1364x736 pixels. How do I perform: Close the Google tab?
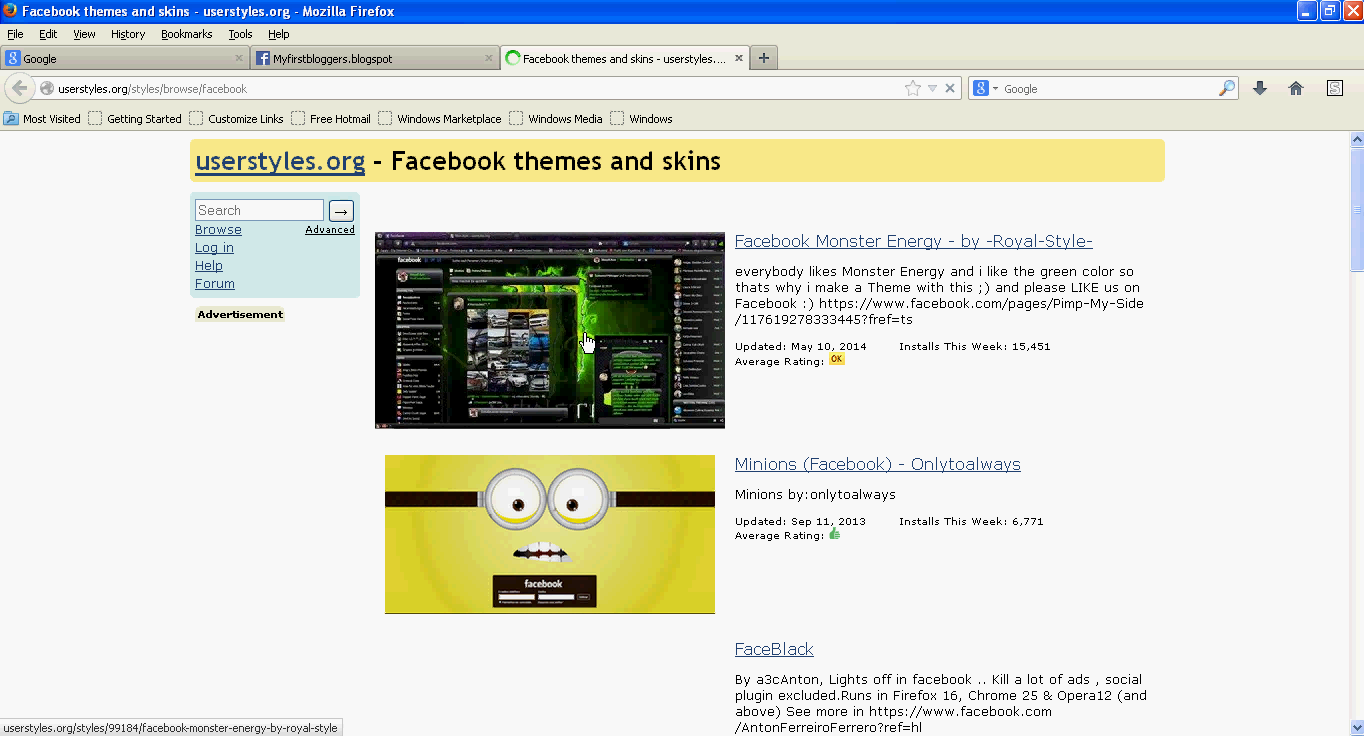239,58
